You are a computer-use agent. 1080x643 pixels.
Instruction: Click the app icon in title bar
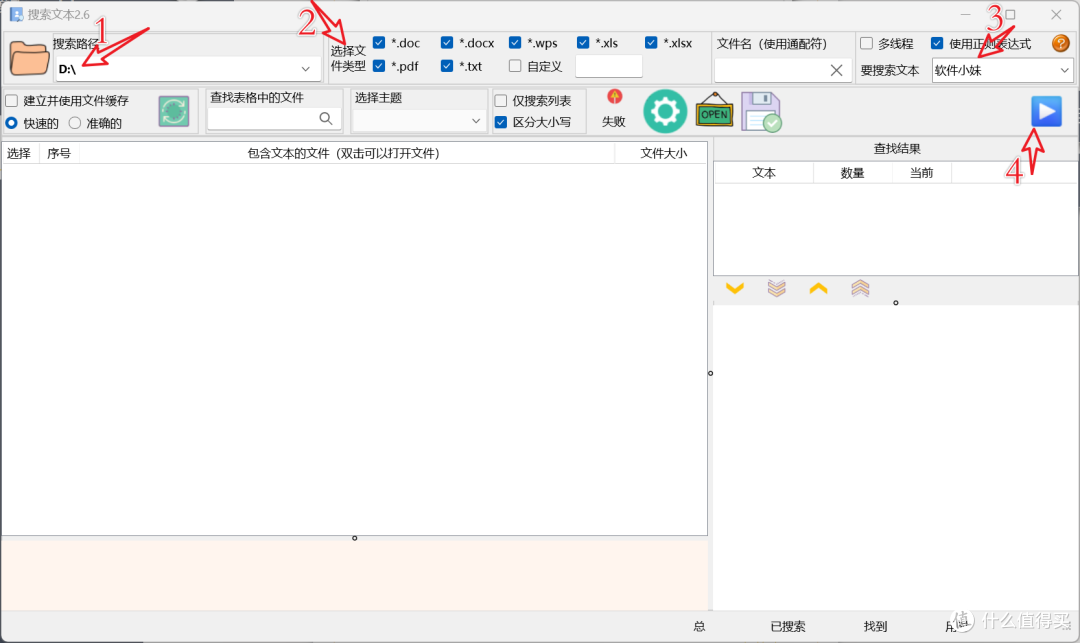(16, 14)
